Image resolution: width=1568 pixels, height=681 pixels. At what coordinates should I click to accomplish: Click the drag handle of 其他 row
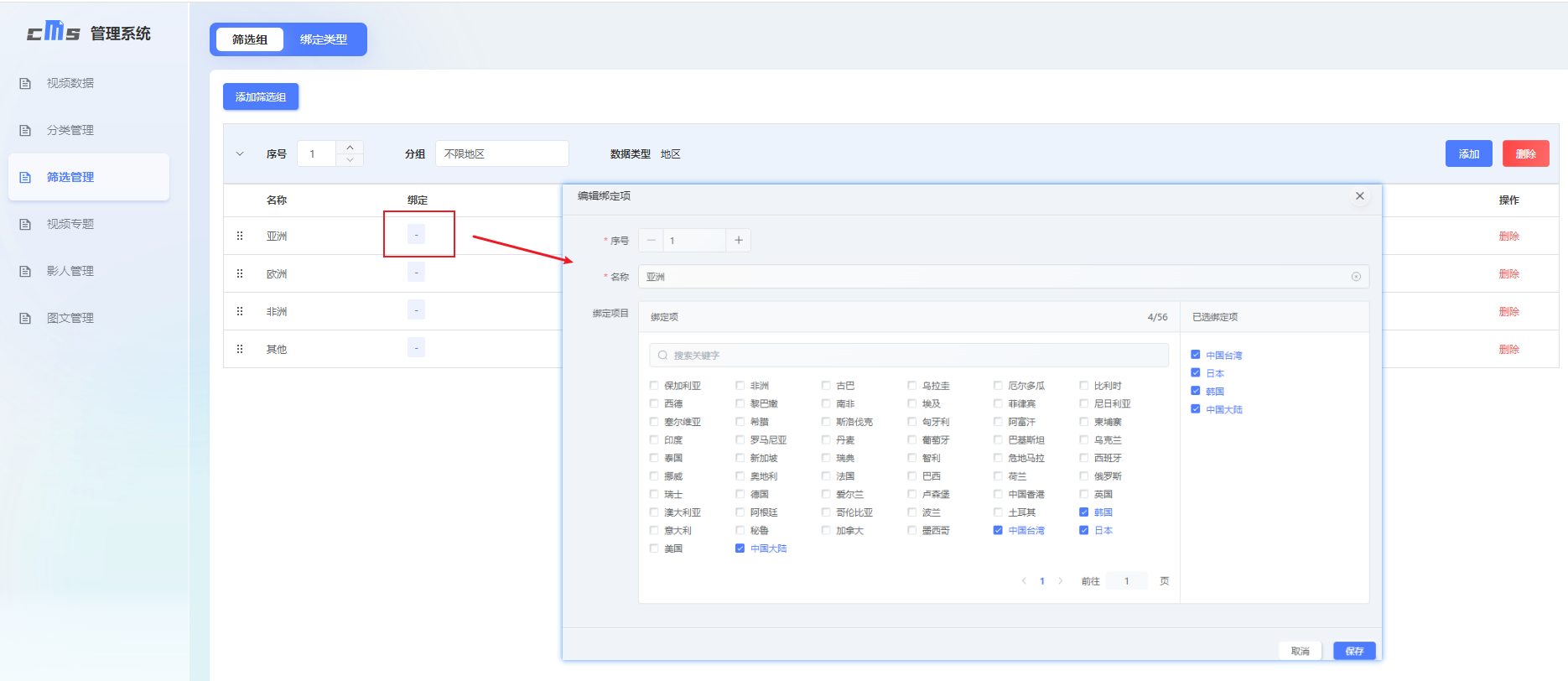(240, 349)
